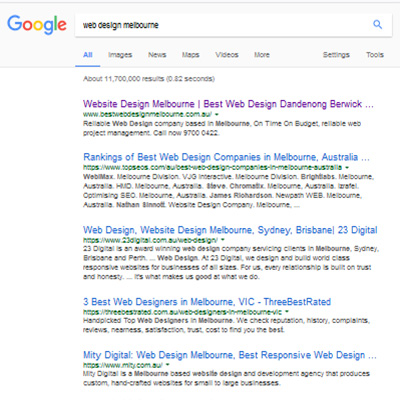Viewport: 400px width, 400px height.
Task: Expand the More menu
Action: [x=262, y=55]
